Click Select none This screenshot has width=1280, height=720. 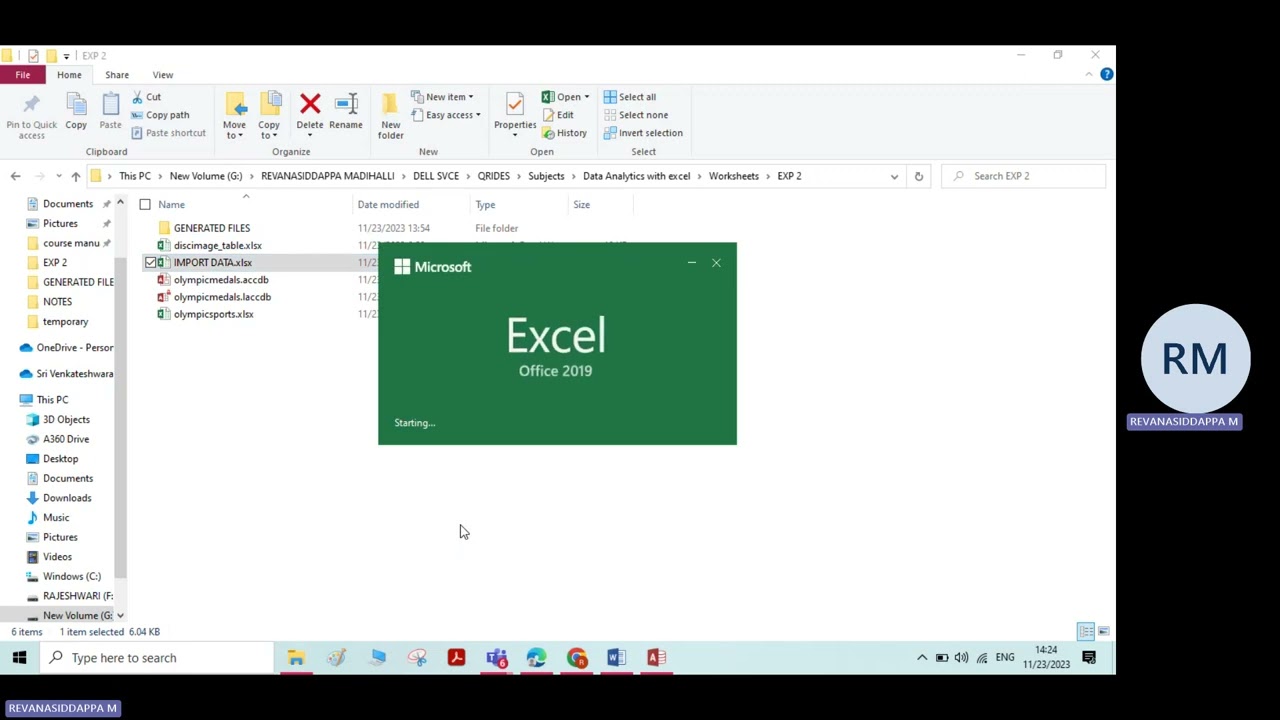(x=635, y=115)
